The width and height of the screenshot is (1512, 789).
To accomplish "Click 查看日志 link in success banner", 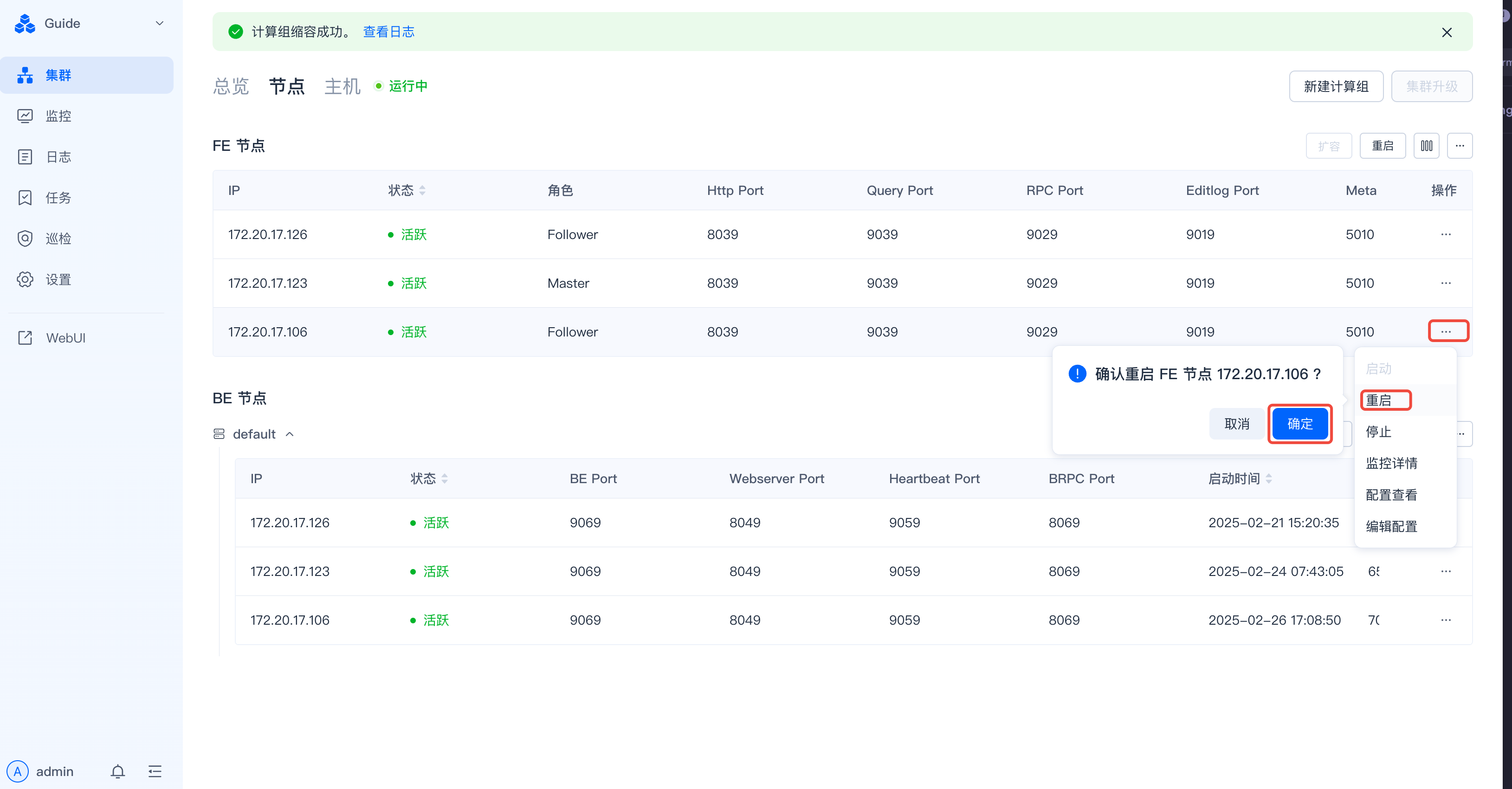I will coord(388,32).
